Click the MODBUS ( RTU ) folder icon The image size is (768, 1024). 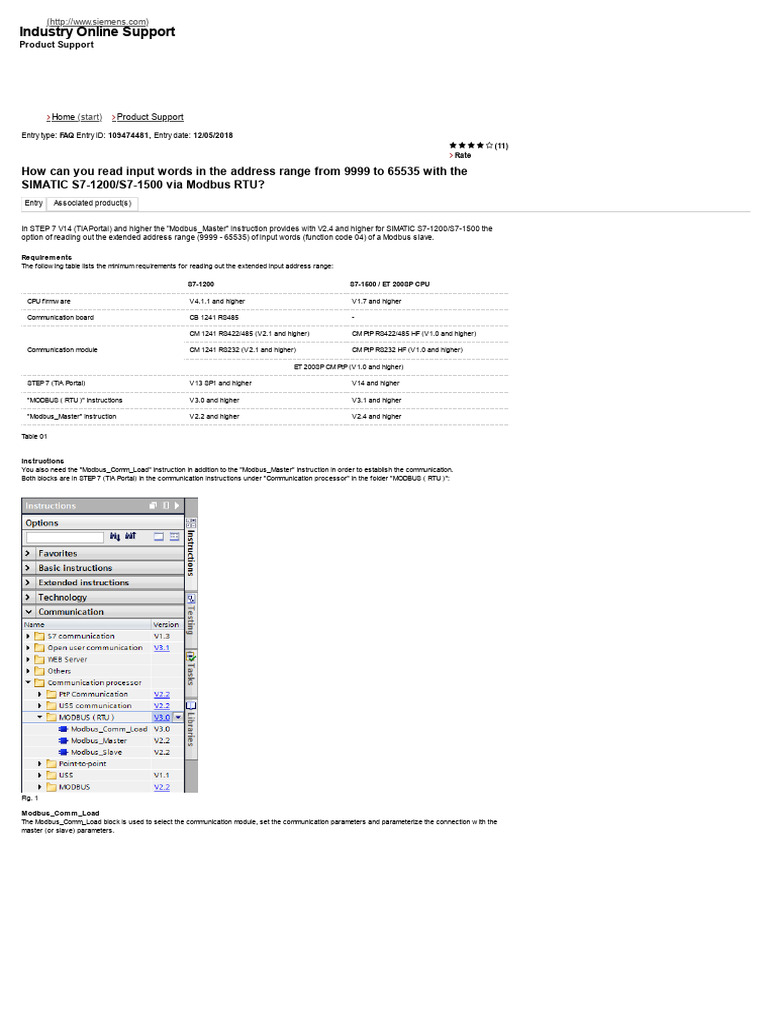pyautogui.click(x=51, y=717)
